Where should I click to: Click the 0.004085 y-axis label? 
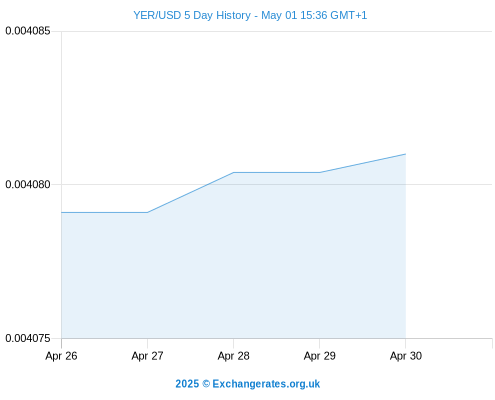coord(28,31)
